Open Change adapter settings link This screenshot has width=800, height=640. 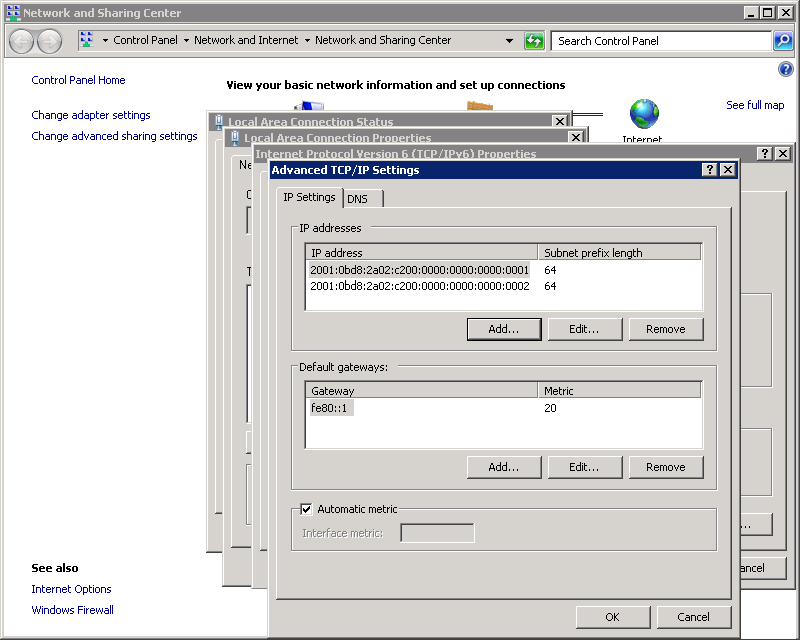(x=91, y=115)
